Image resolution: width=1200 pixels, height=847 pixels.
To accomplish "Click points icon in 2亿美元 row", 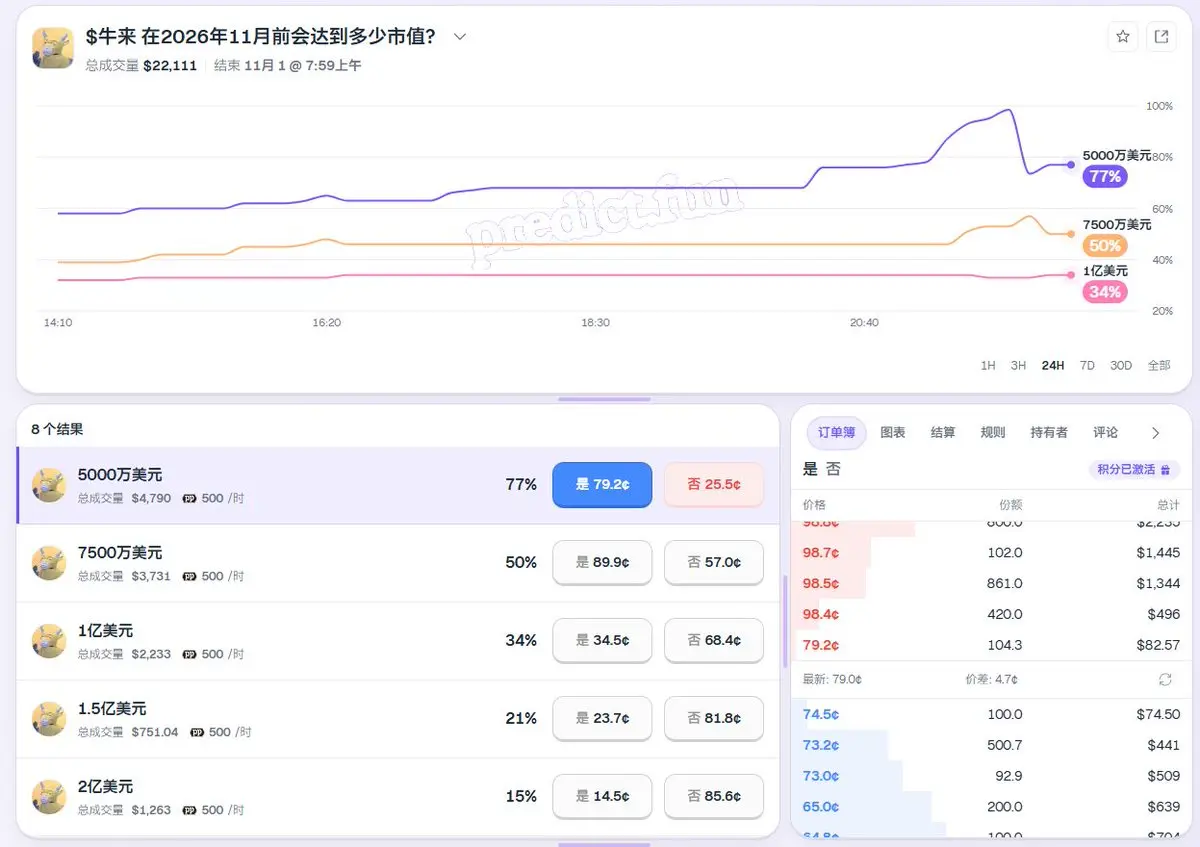I will tap(189, 810).
